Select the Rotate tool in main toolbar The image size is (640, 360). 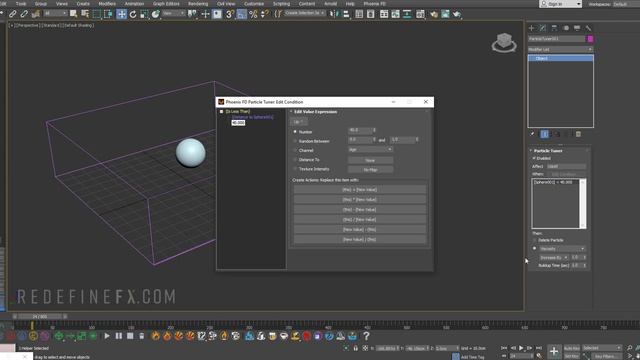133,14
